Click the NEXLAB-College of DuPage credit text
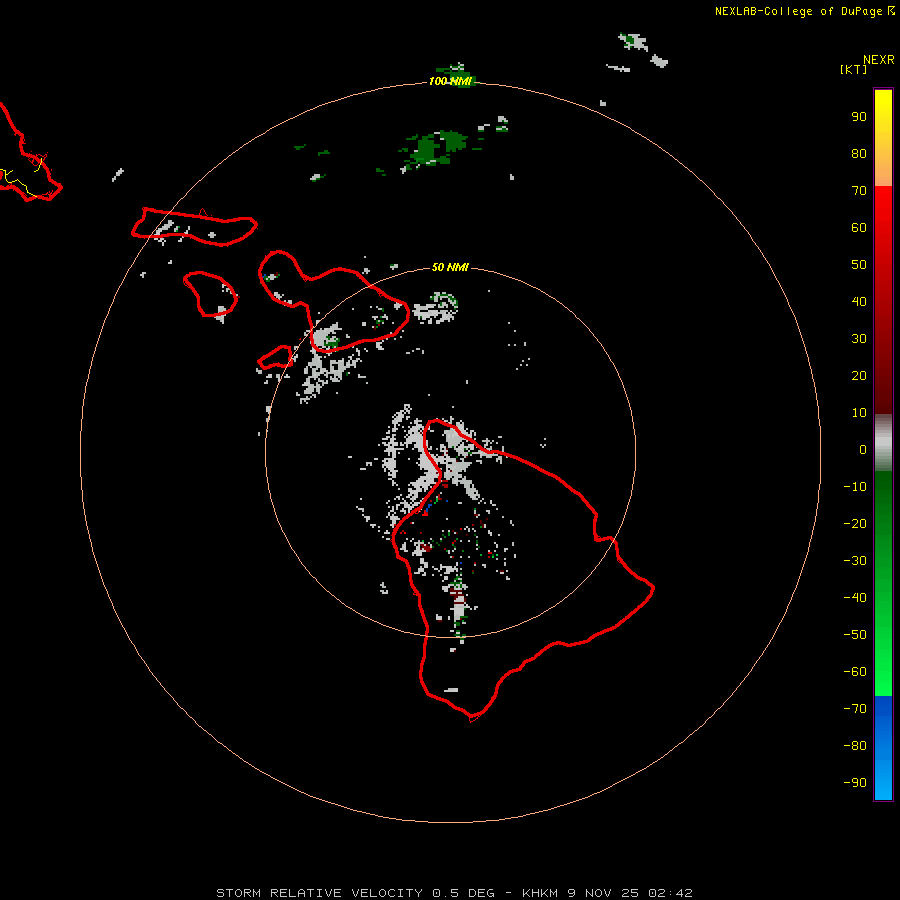This screenshot has height=900, width=900. click(804, 11)
